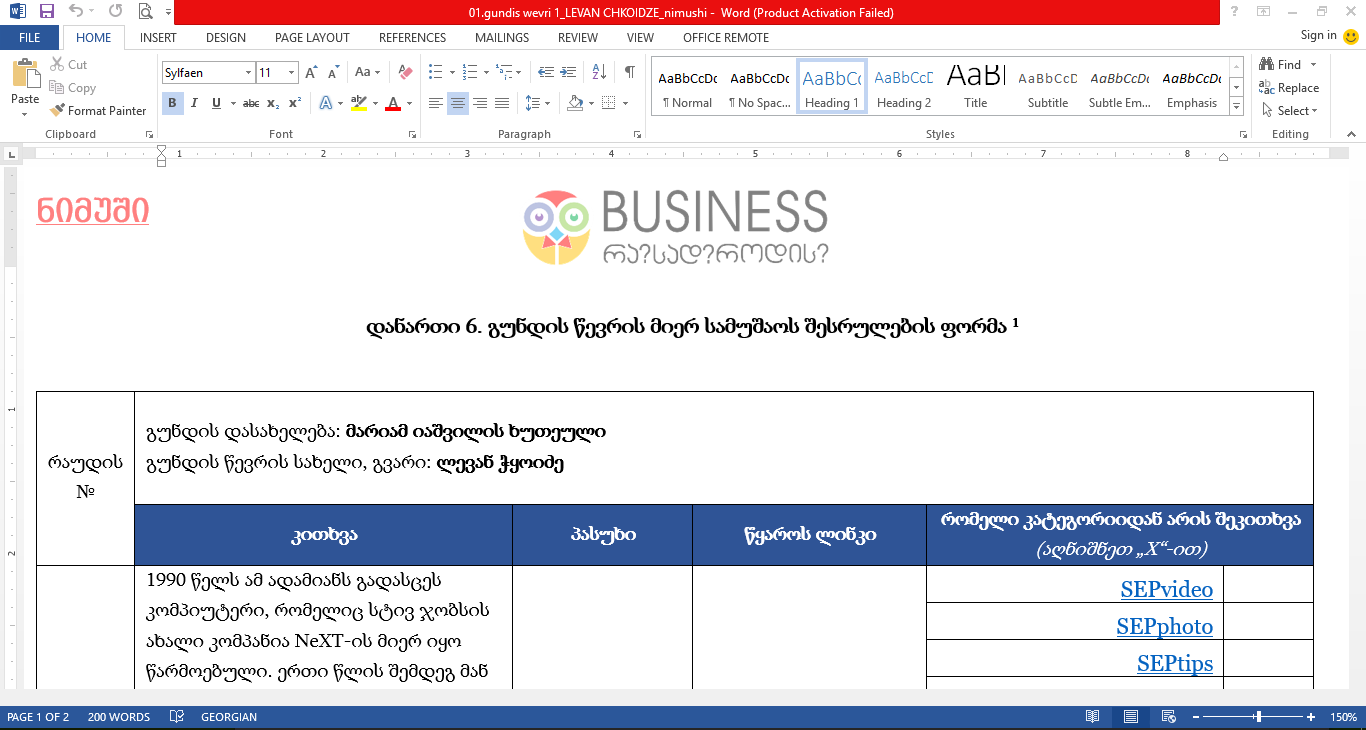Image resolution: width=1366 pixels, height=730 pixels.
Task: Expand the Styles gallery with More arrow
Action: [x=1237, y=108]
